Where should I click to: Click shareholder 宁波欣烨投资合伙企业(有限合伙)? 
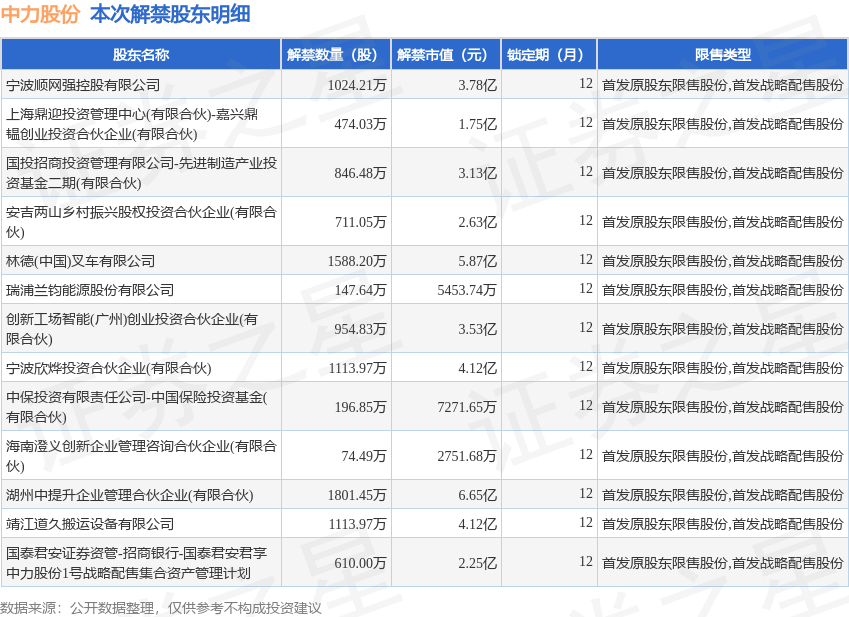108,368
